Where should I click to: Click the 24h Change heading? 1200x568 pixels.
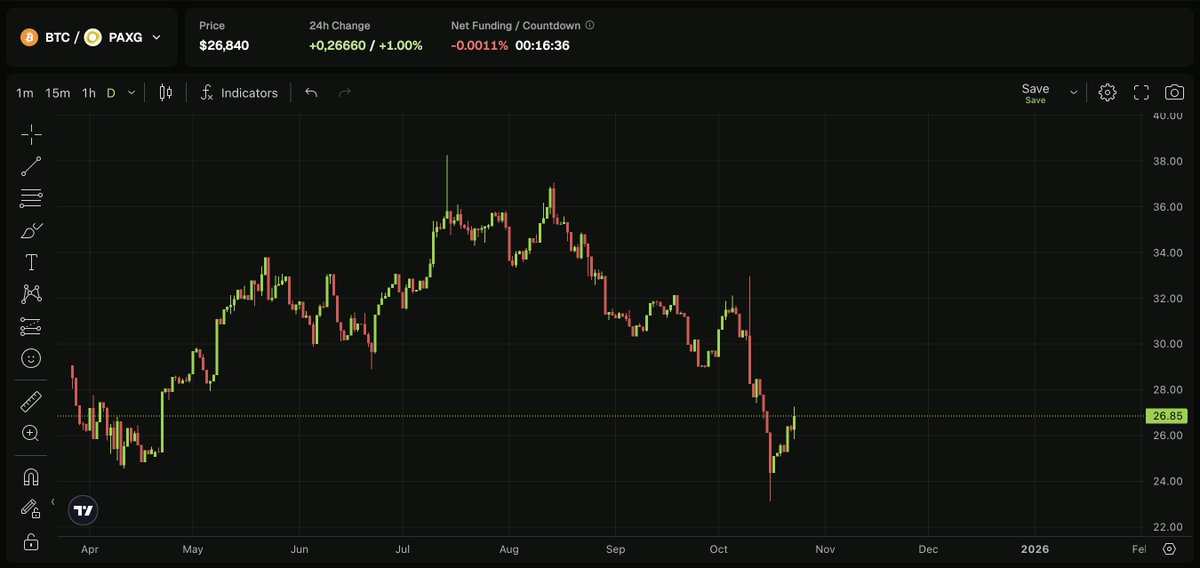tap(339, 25)
